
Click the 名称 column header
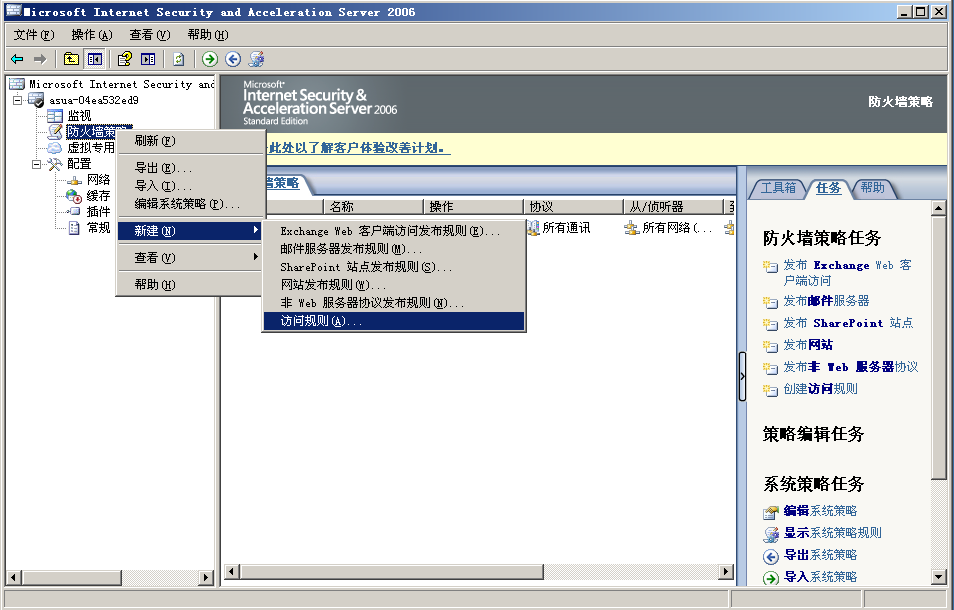coord(374,206)
